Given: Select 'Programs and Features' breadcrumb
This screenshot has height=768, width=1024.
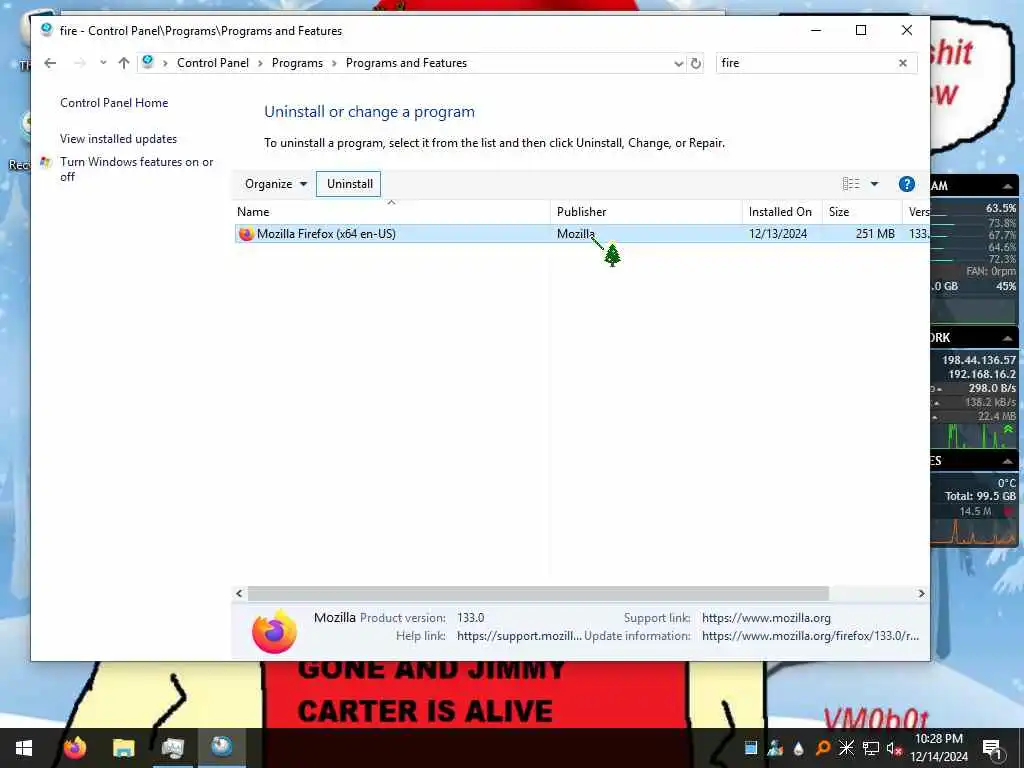Looking at the screenshot, I should point(406,63).
